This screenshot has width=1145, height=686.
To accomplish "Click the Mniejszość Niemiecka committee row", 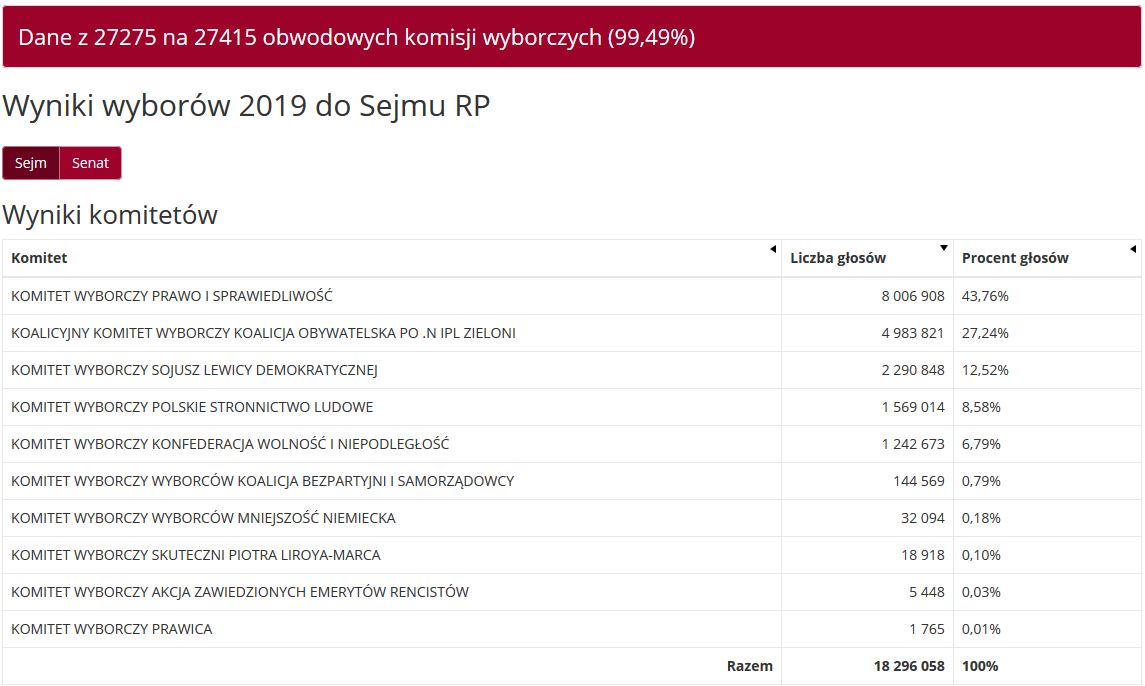I will tap(203, 518).
